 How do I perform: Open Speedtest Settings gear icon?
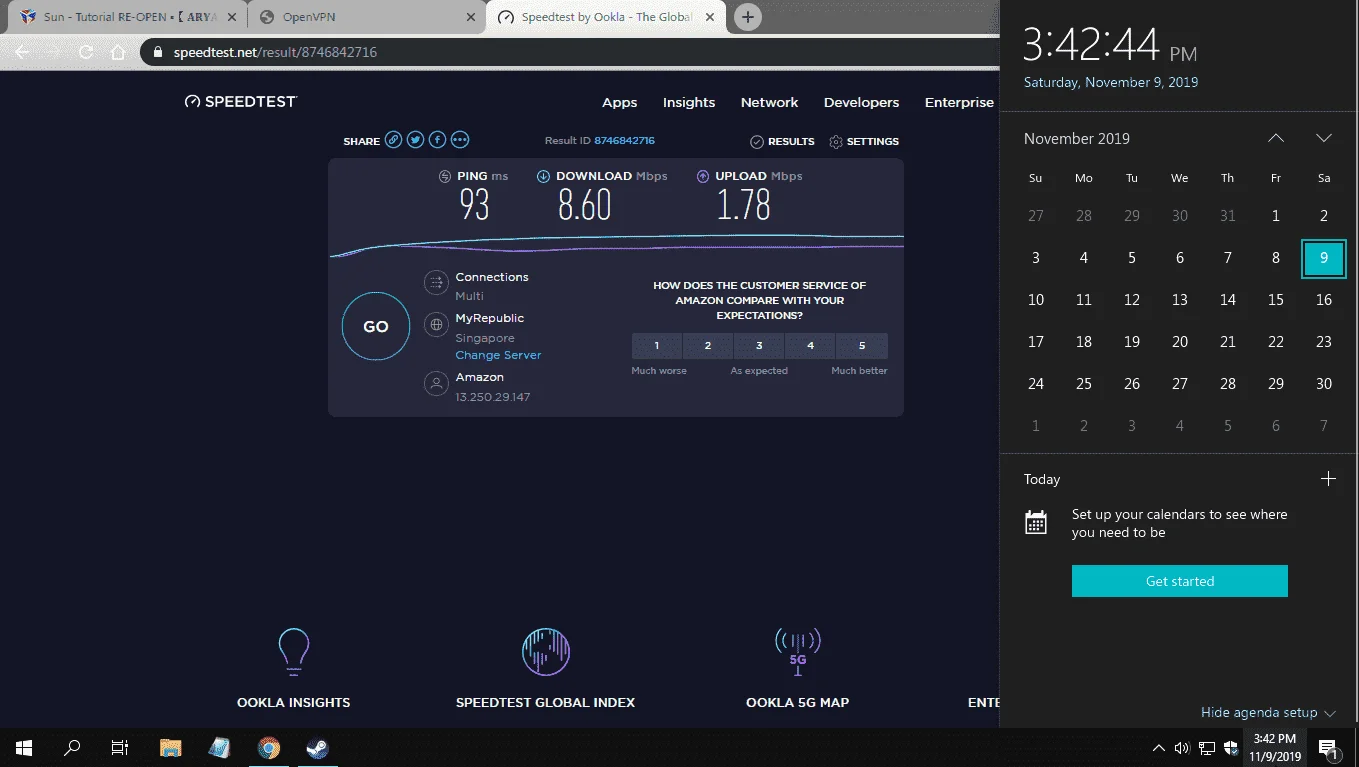(836, 142)
